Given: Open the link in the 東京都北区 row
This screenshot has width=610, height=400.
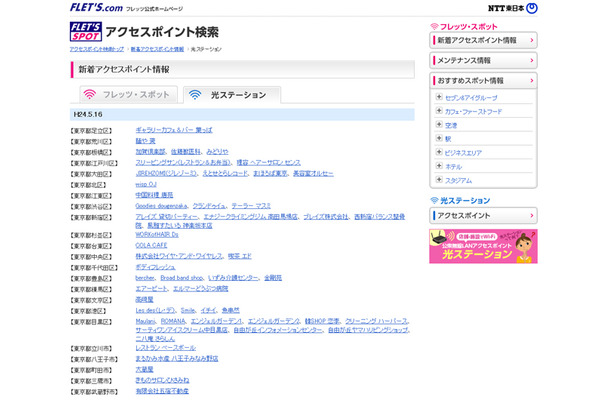Looking at the screenshot, I should [x=146, y=184].
